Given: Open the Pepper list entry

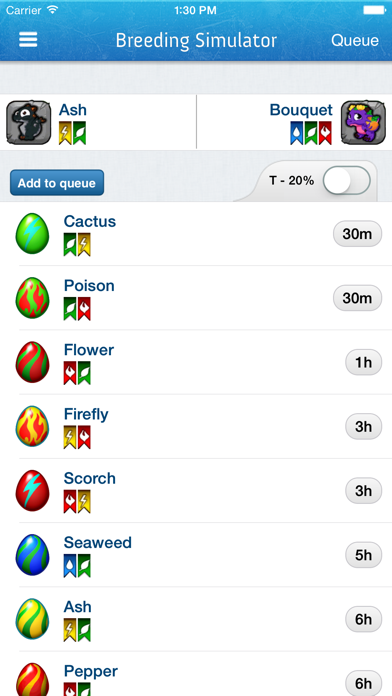Looking at the screenshot, I should (x=196, y=674).
